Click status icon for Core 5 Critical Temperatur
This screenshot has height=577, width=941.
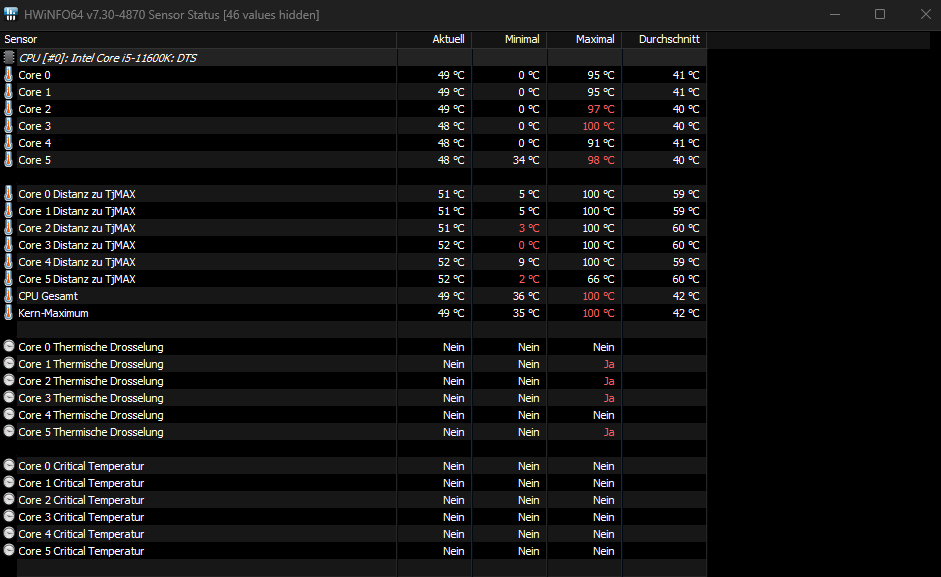[x=9, y=550]
